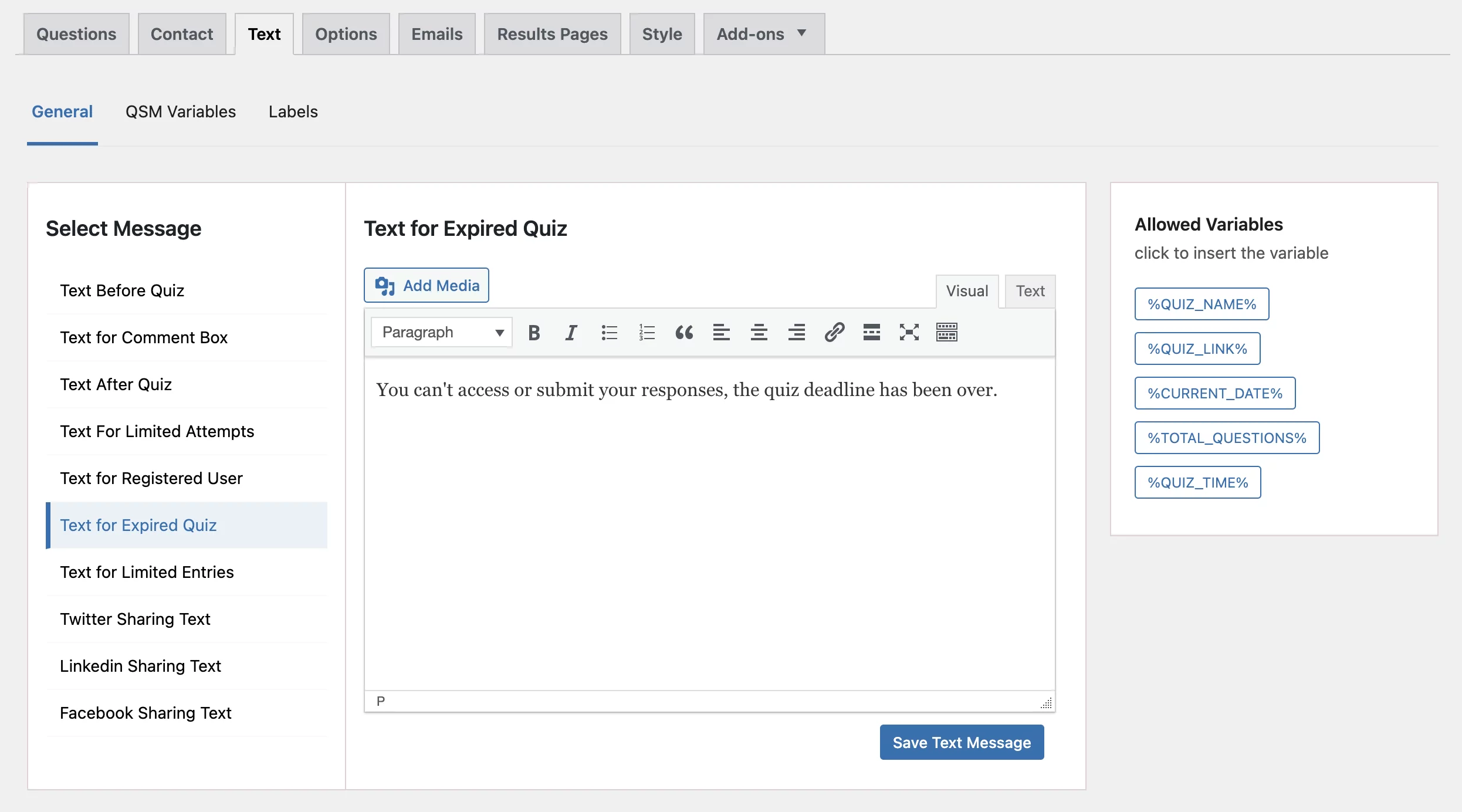Switch to the Contact tab
Image resolution: width=1462 pixels, height=812 pixels.
182,34
